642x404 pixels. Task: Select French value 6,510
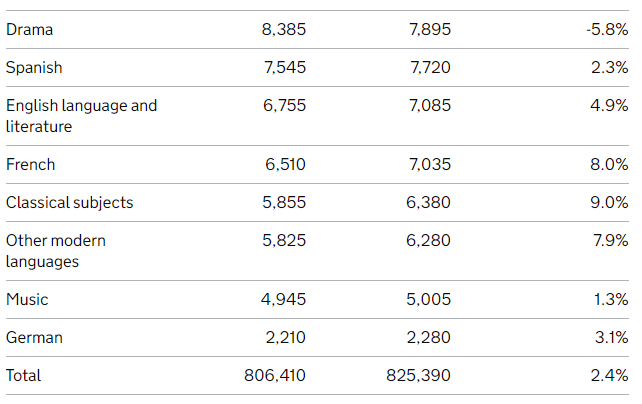285,165
